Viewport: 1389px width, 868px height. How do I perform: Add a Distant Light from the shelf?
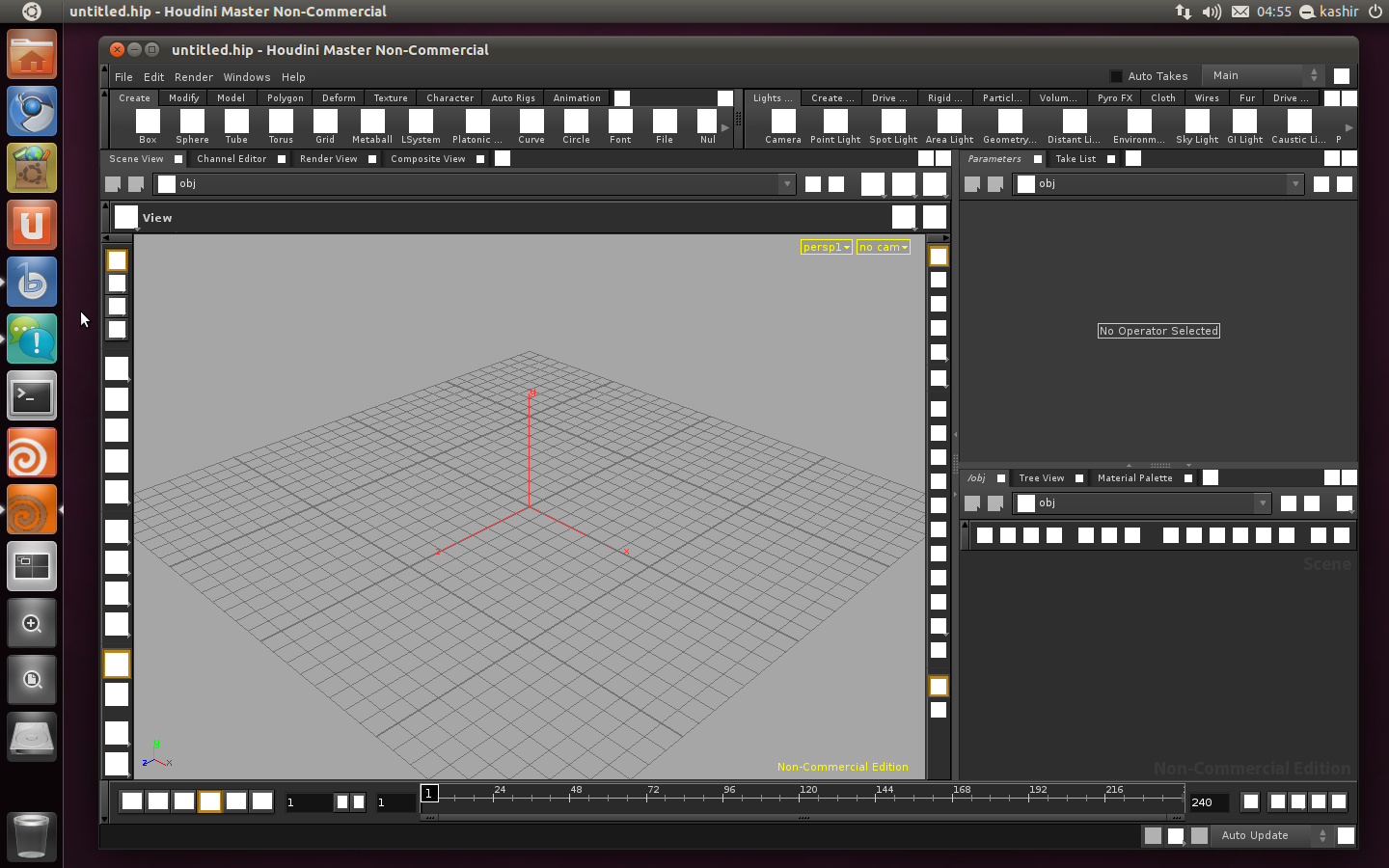click(x=1075, y=126)
